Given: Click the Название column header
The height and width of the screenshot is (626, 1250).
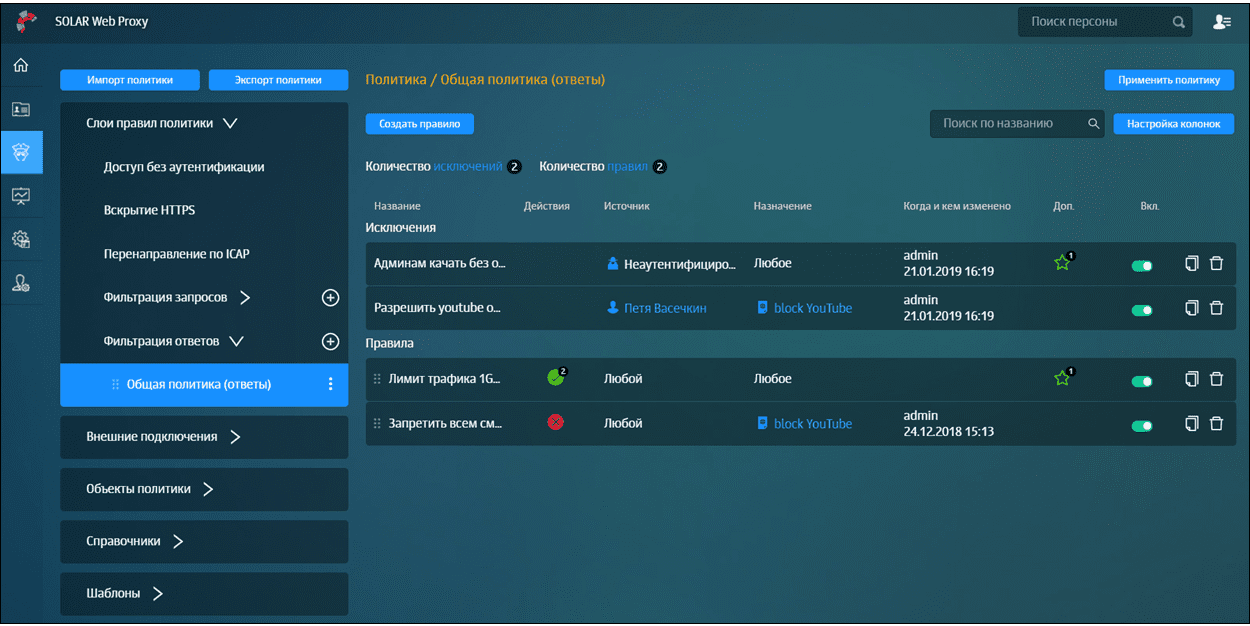Looking at the screenshot, I should [x=397, y=206].
